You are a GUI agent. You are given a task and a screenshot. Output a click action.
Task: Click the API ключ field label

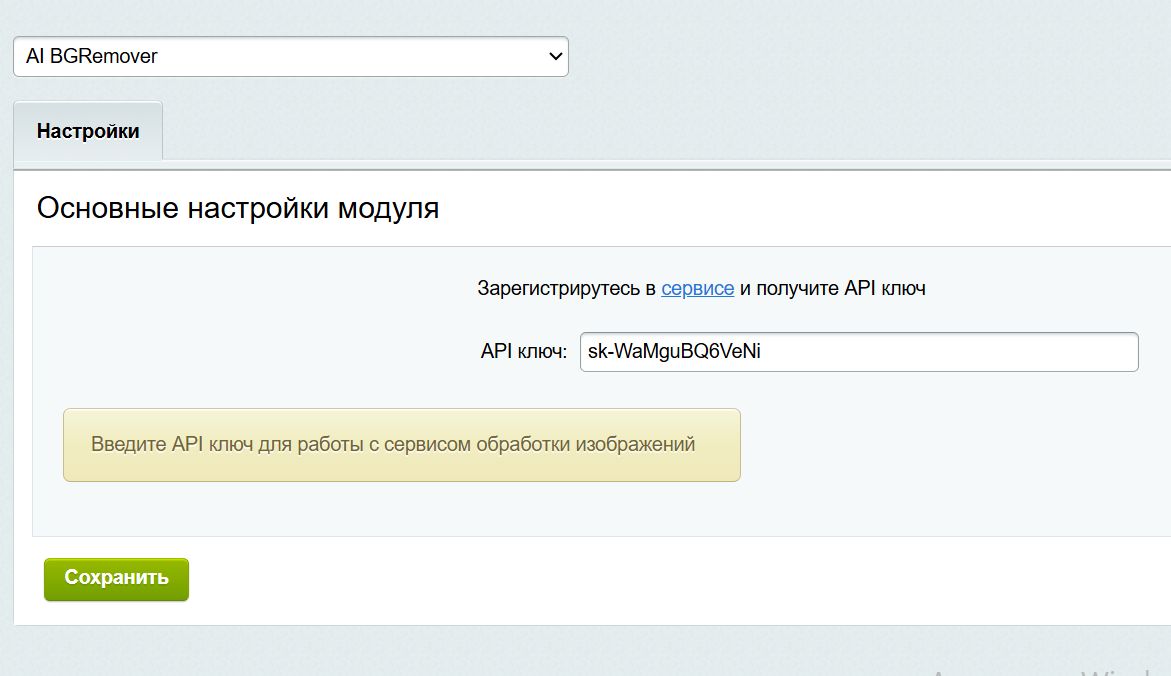pyautogui.click(x=521, y=352)
